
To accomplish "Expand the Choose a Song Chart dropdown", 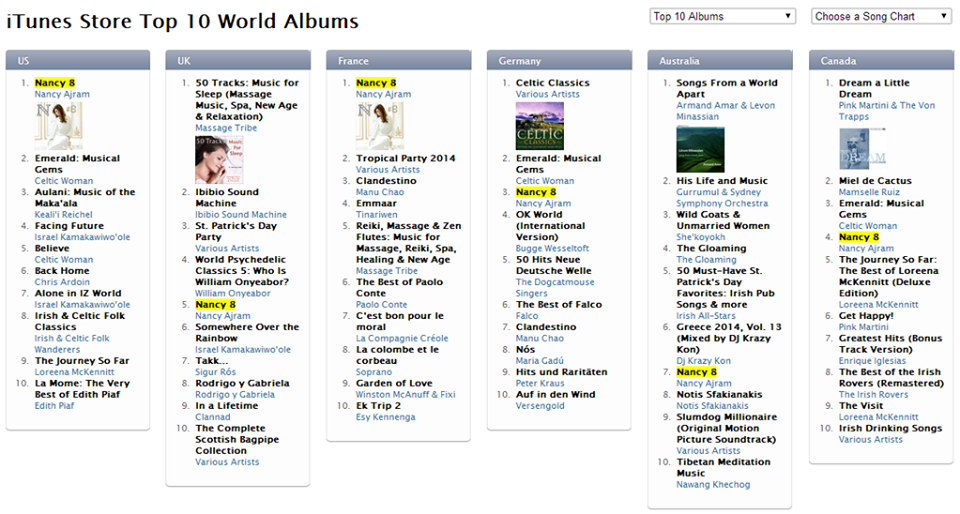I will (881, 17).
